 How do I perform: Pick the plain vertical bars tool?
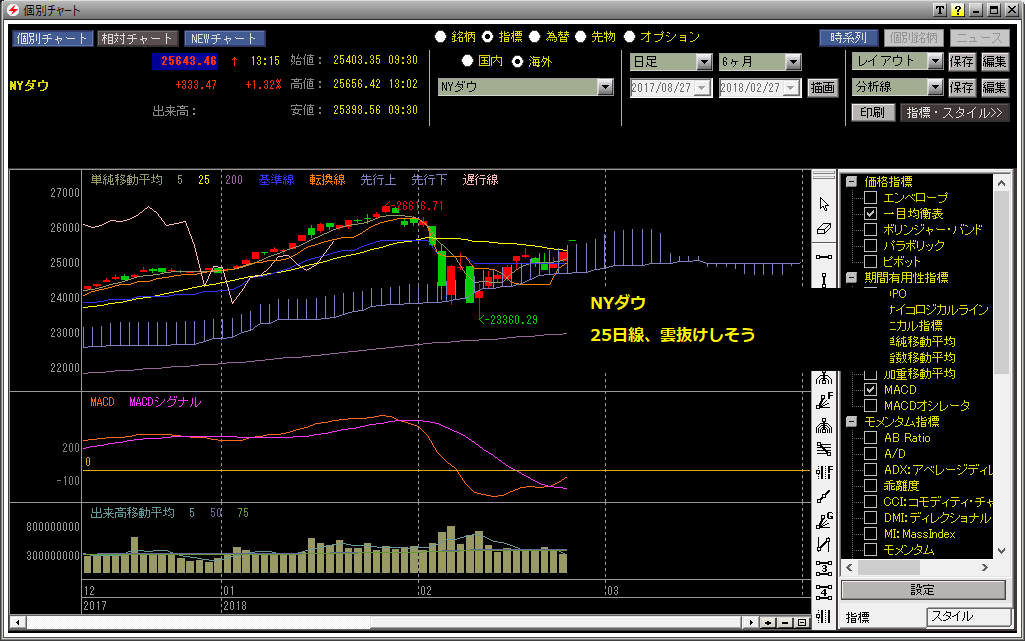tap(824, 616)
